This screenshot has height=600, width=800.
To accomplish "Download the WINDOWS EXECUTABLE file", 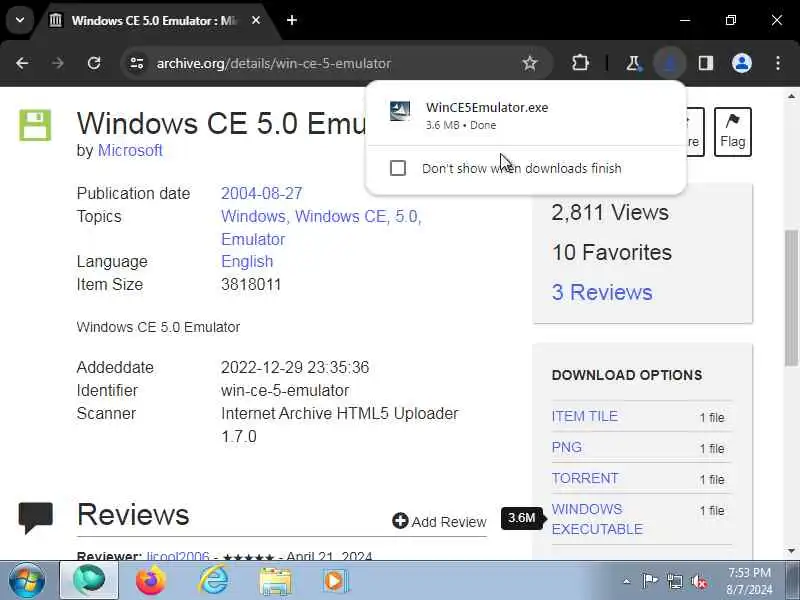I will click(597, 519).
